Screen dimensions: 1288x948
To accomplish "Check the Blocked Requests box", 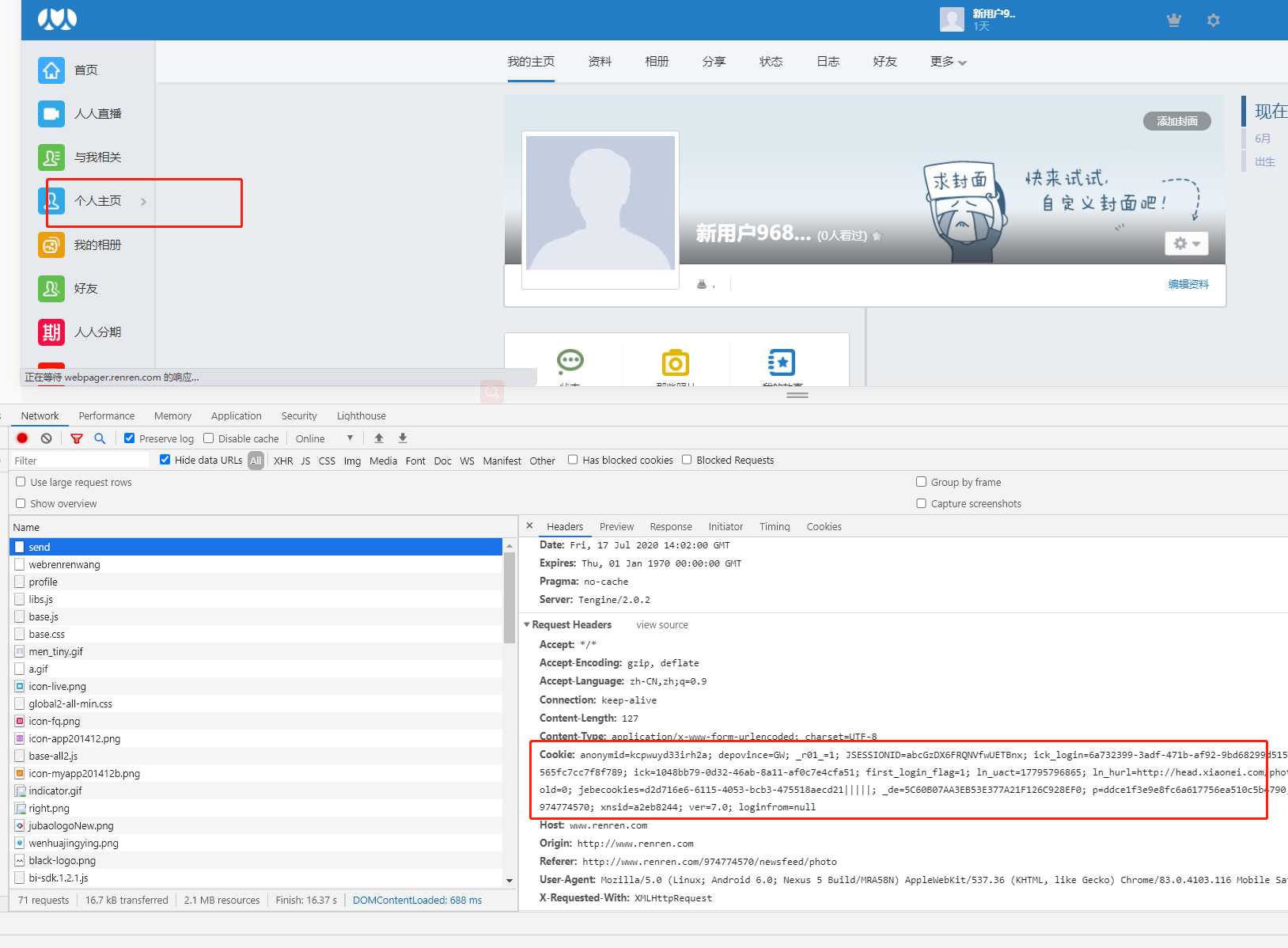I will [687, 460].
